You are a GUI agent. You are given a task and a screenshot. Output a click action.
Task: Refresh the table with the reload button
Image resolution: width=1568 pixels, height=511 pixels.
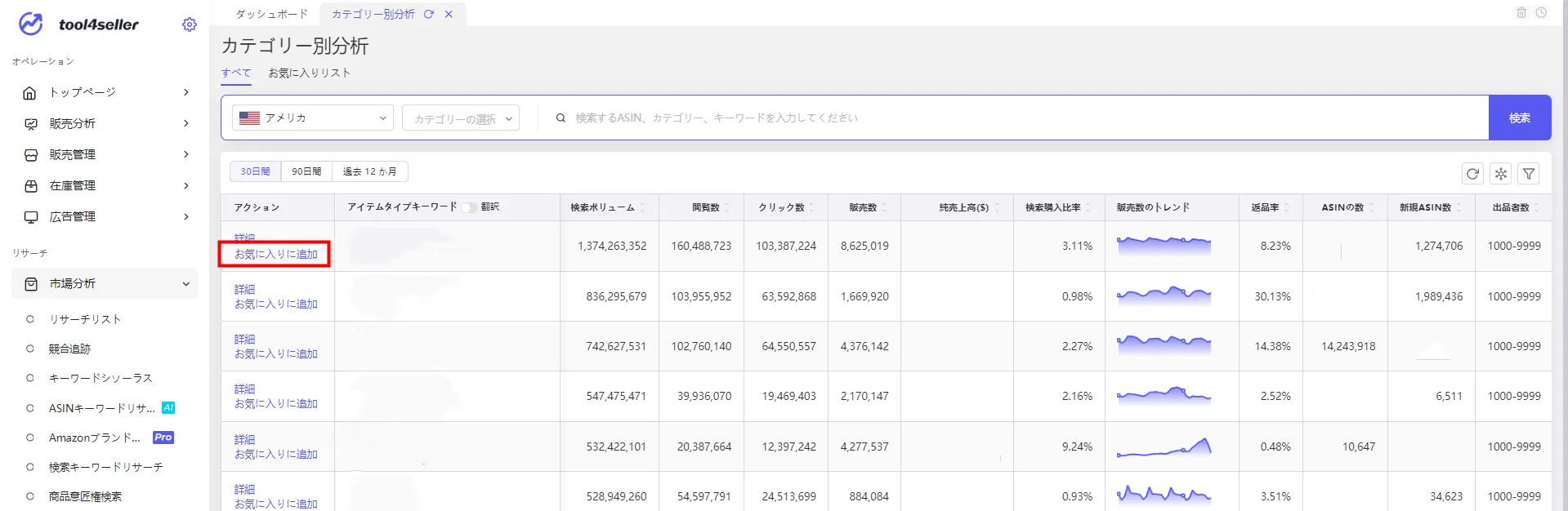(x=1472, y=173)
